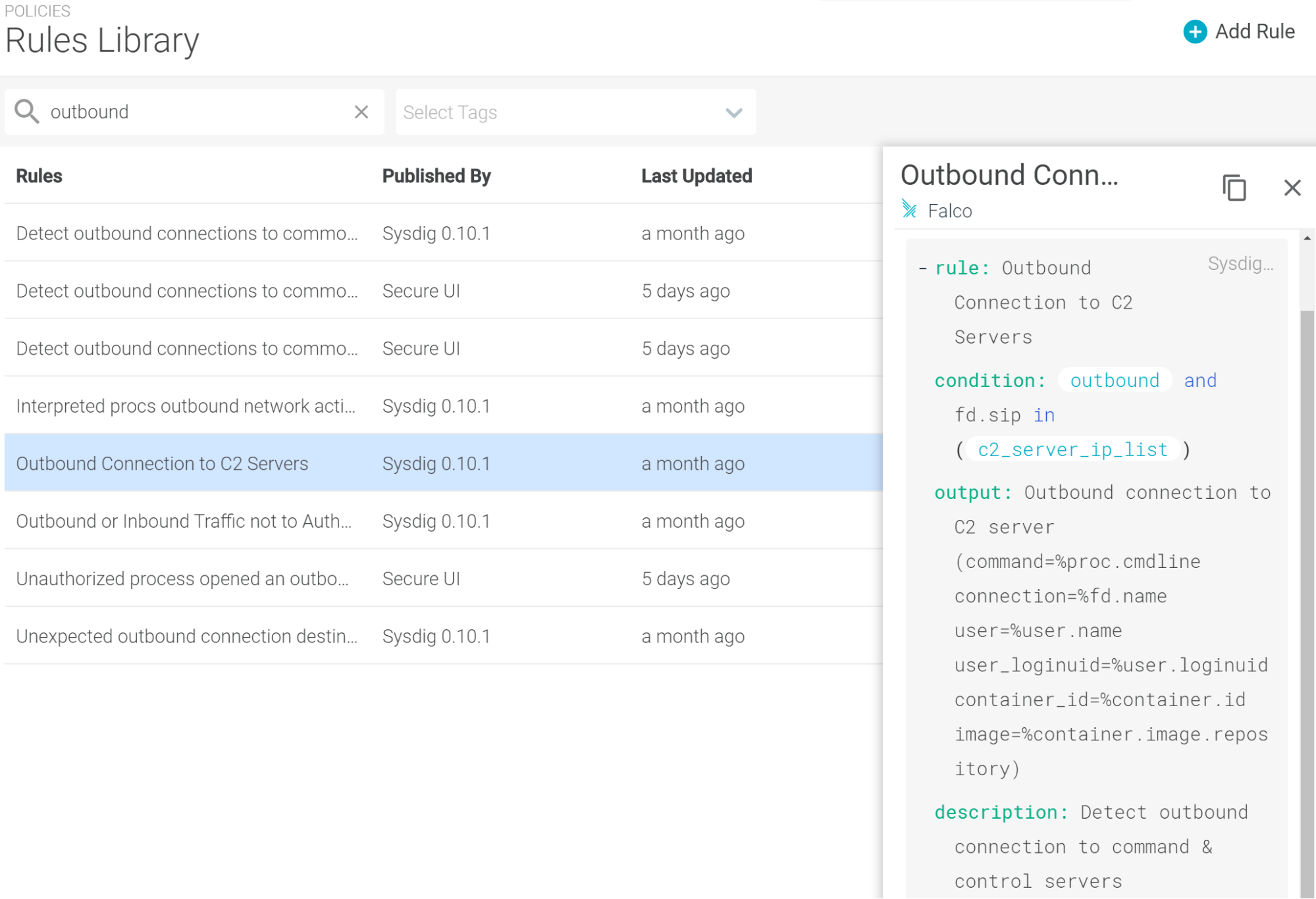
Task: Click Secure UI in Unauthorized process row
Action: (421, 578)
